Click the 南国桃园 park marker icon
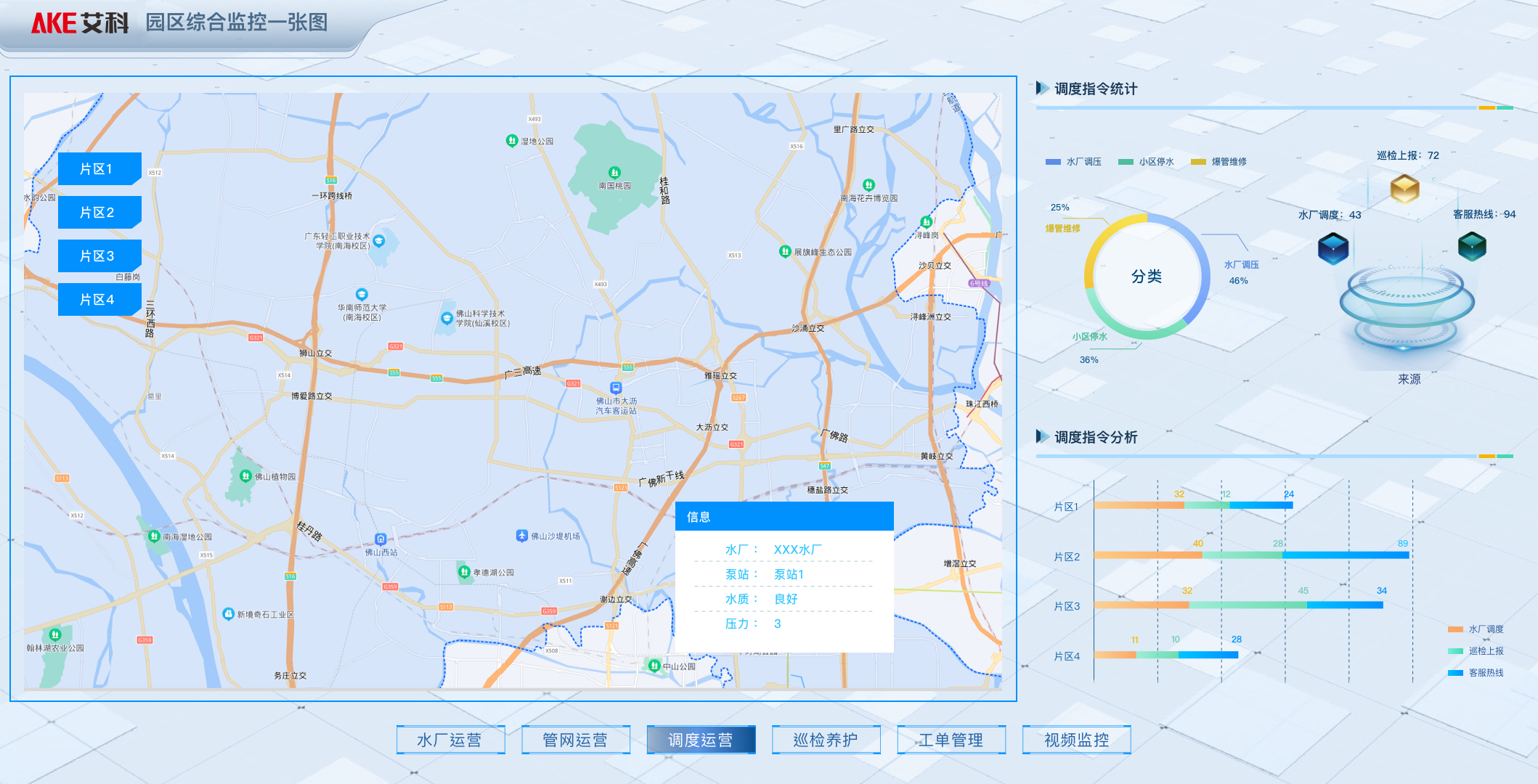The height and width of the screenshot is (784, 1538). (614, 173)
